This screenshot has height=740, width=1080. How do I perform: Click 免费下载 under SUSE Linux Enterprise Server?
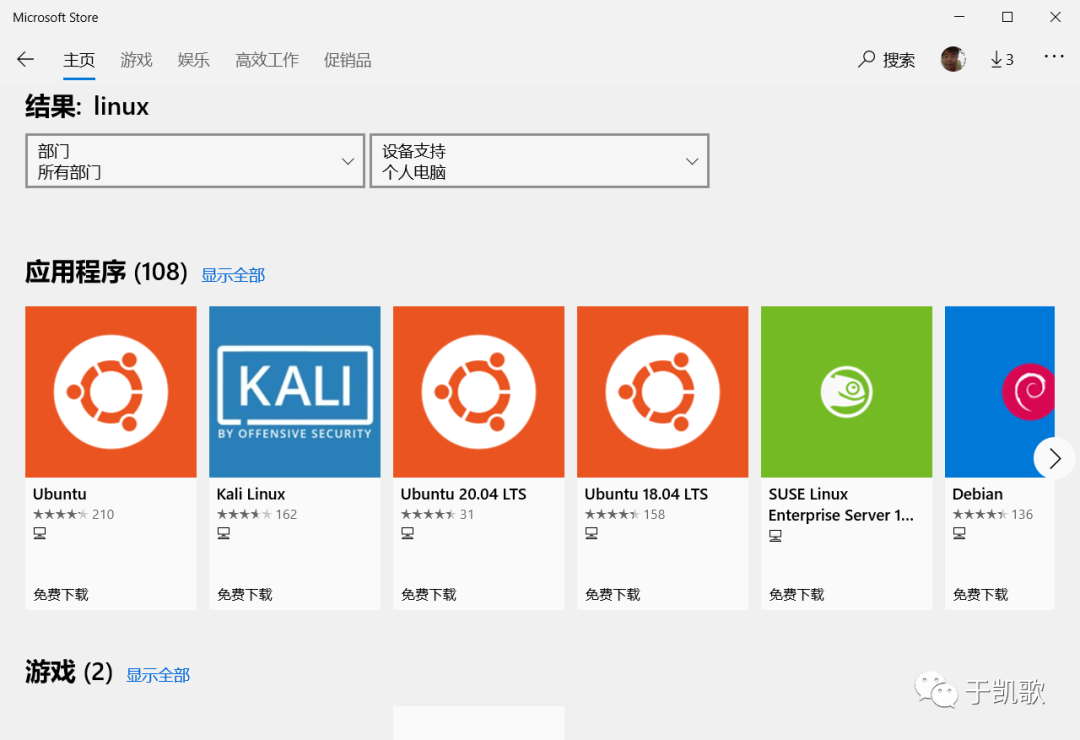pyautogui.click(x=796, y=594)
